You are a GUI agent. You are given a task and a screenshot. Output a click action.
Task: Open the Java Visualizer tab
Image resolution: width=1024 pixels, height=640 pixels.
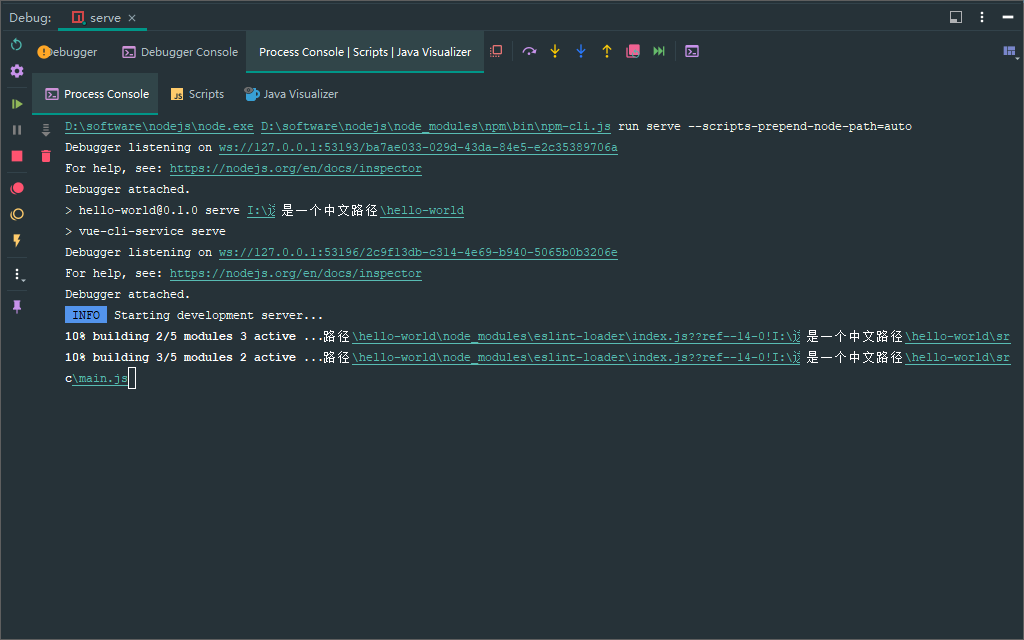291,93
